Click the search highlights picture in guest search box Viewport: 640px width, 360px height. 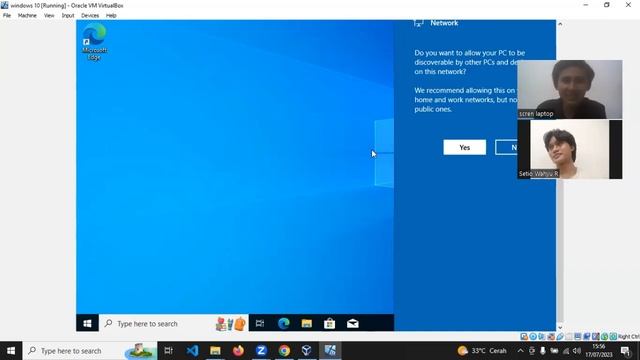tap(231, 323)
